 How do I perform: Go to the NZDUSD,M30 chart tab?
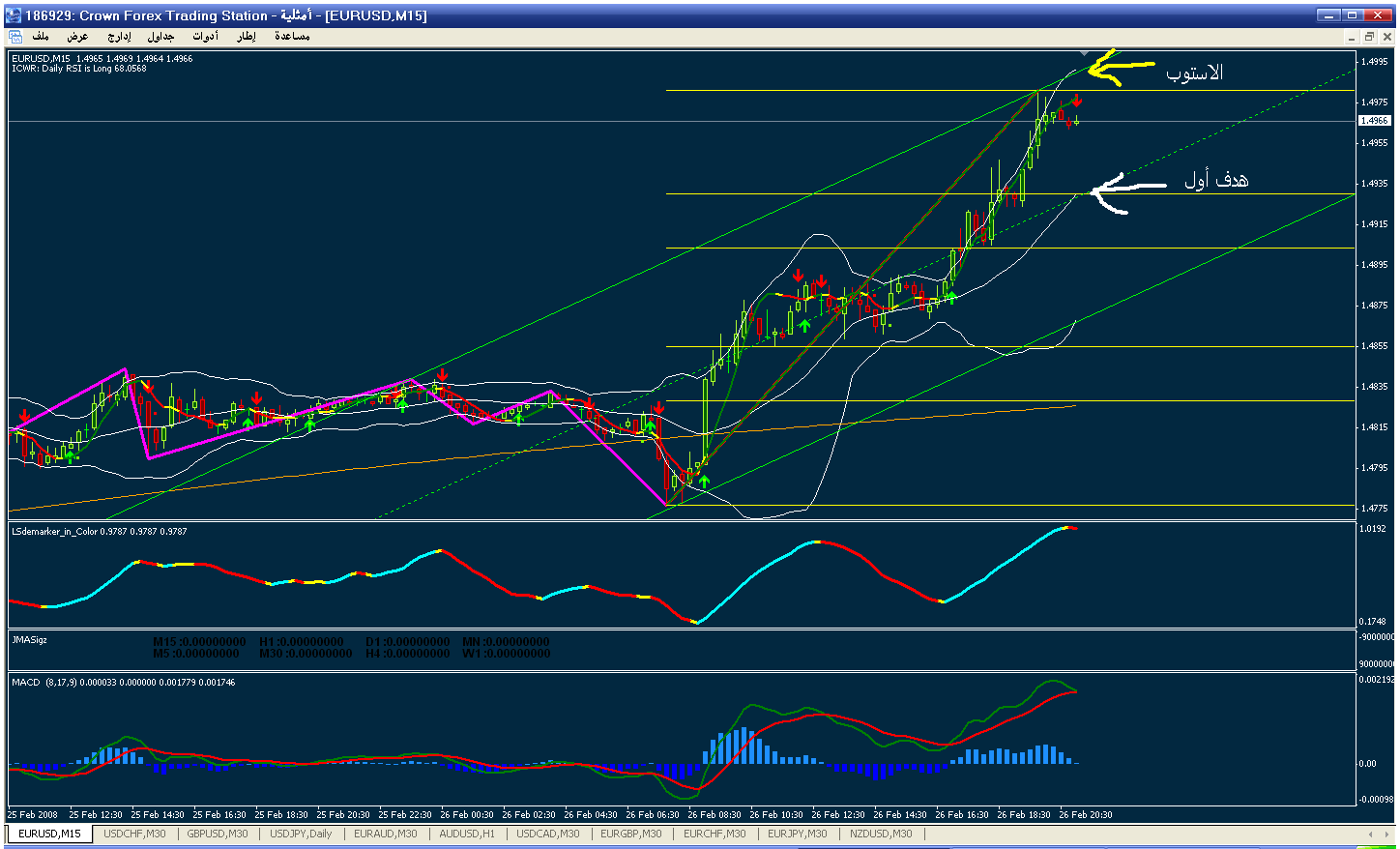(x=881, y=834)
